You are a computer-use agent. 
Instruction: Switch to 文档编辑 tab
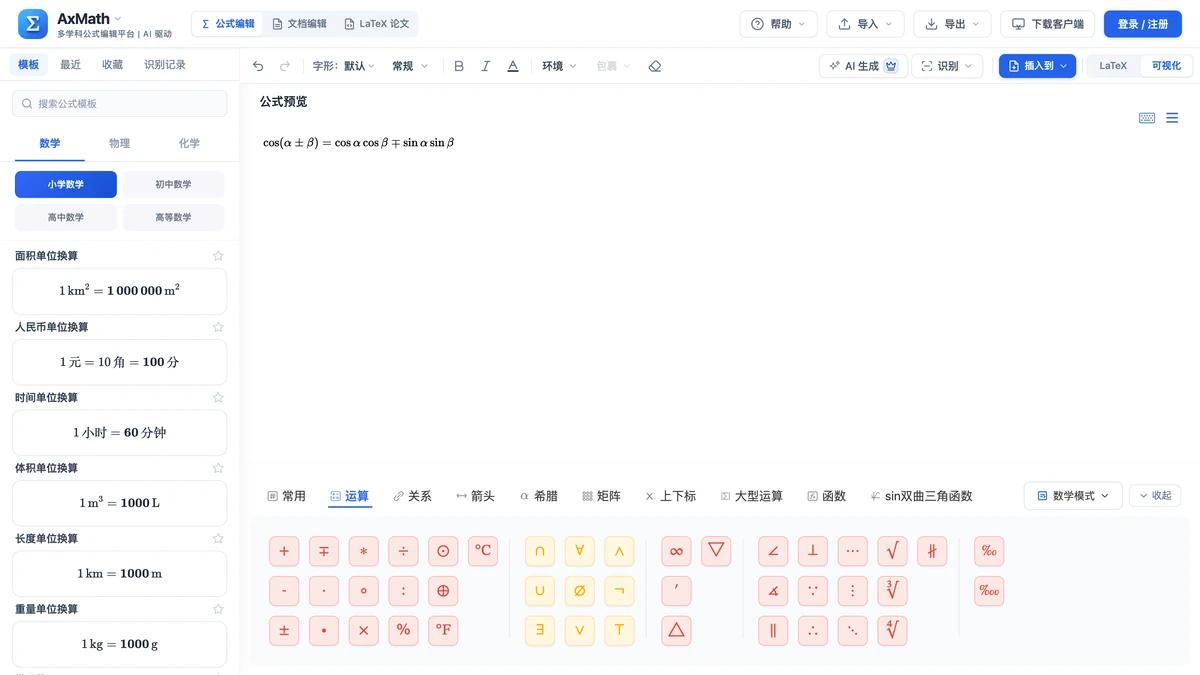pyautogui.click(x=300, y=24)
